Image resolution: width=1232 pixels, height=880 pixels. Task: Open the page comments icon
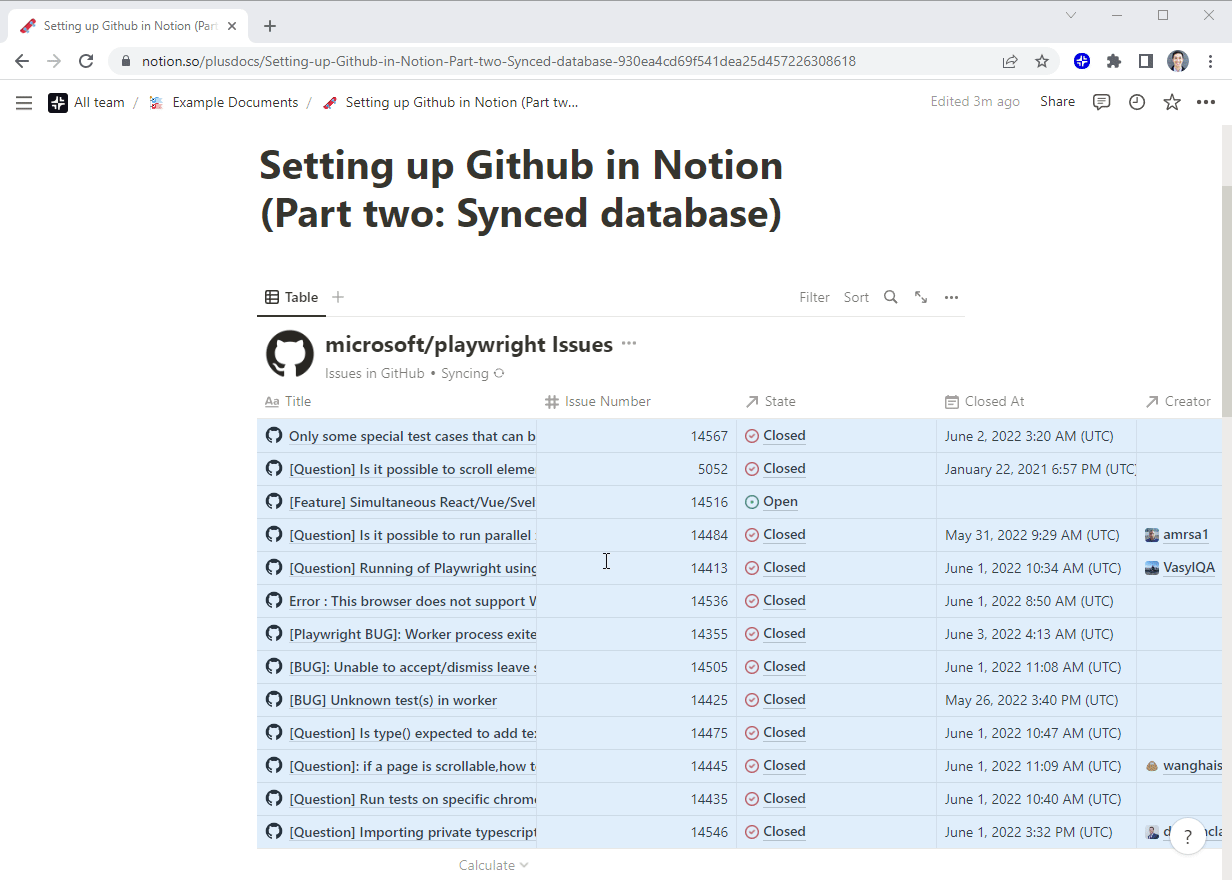[1101, 102]
